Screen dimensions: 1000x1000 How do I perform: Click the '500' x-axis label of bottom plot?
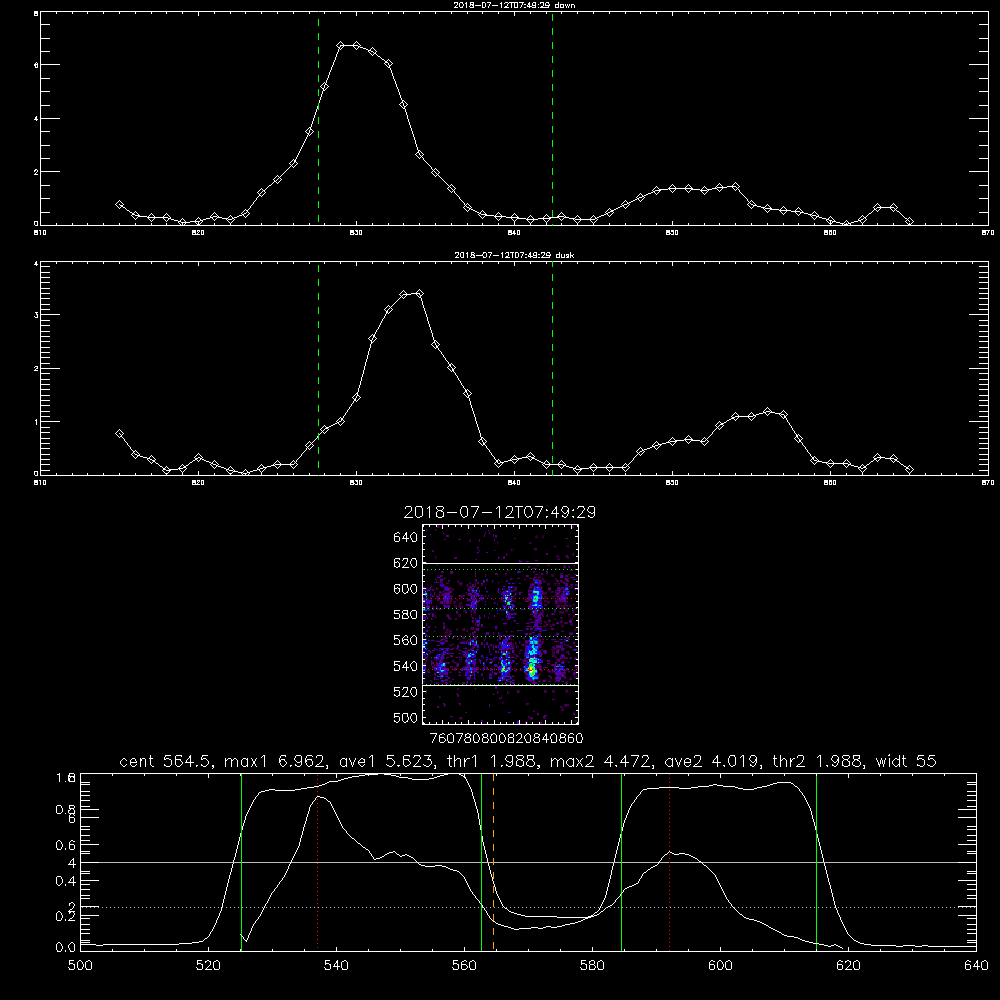tap(80, 966)
